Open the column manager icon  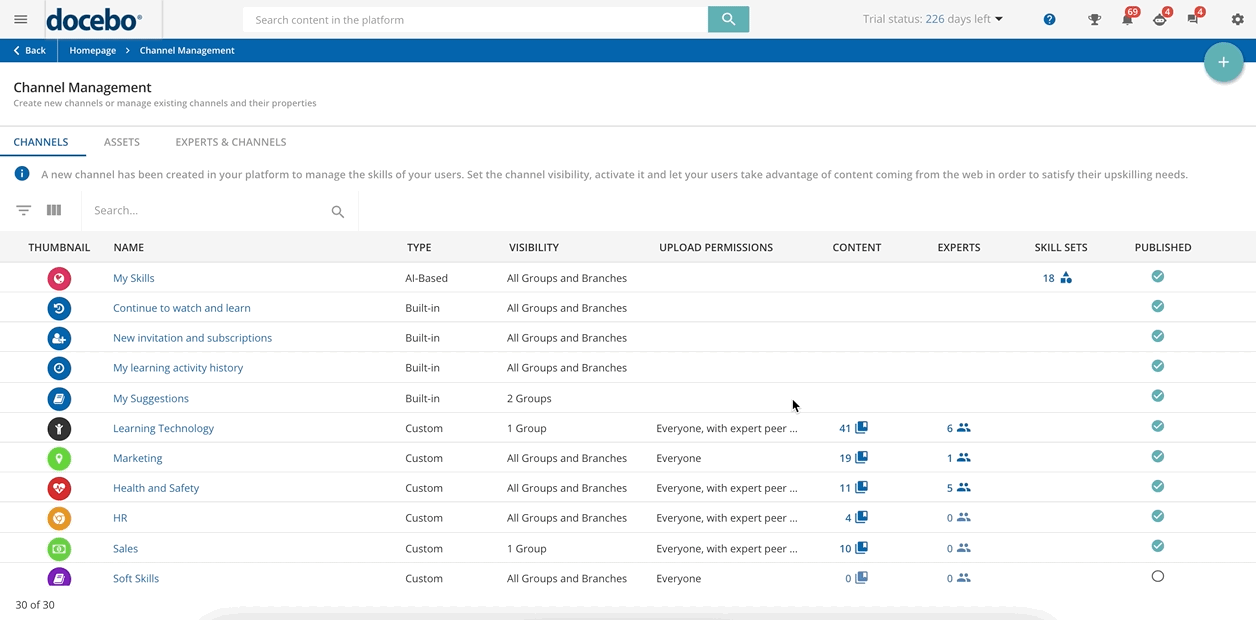[x=54, y=210]
